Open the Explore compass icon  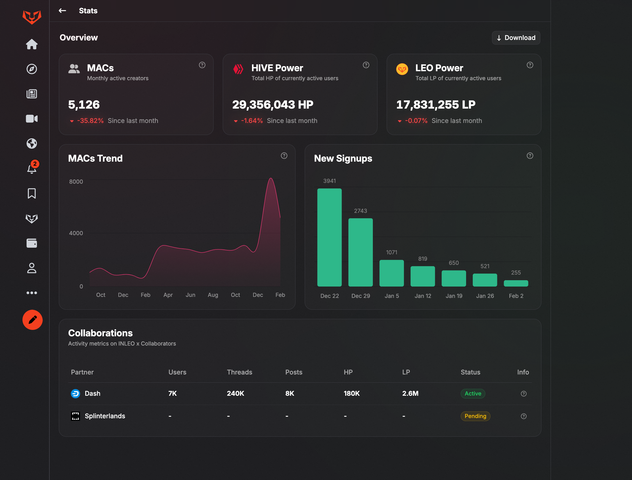(32, 69)
